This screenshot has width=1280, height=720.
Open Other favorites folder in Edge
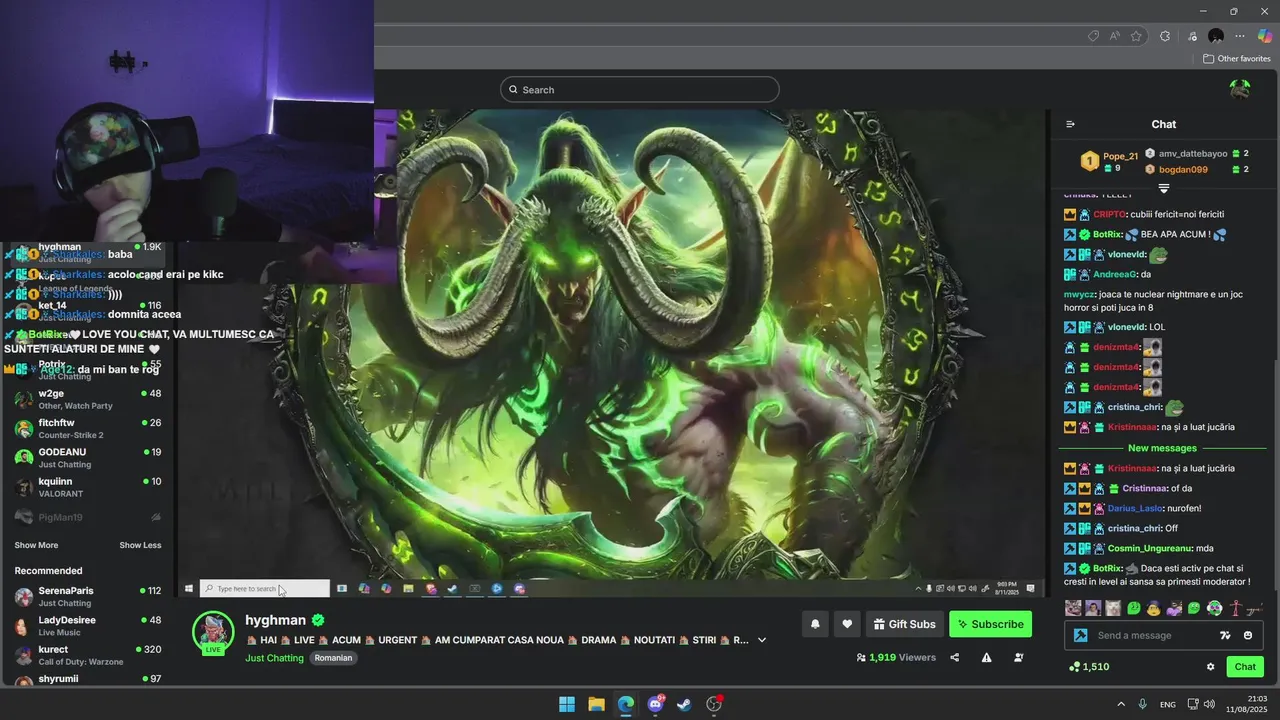(x=1236, y=59)
